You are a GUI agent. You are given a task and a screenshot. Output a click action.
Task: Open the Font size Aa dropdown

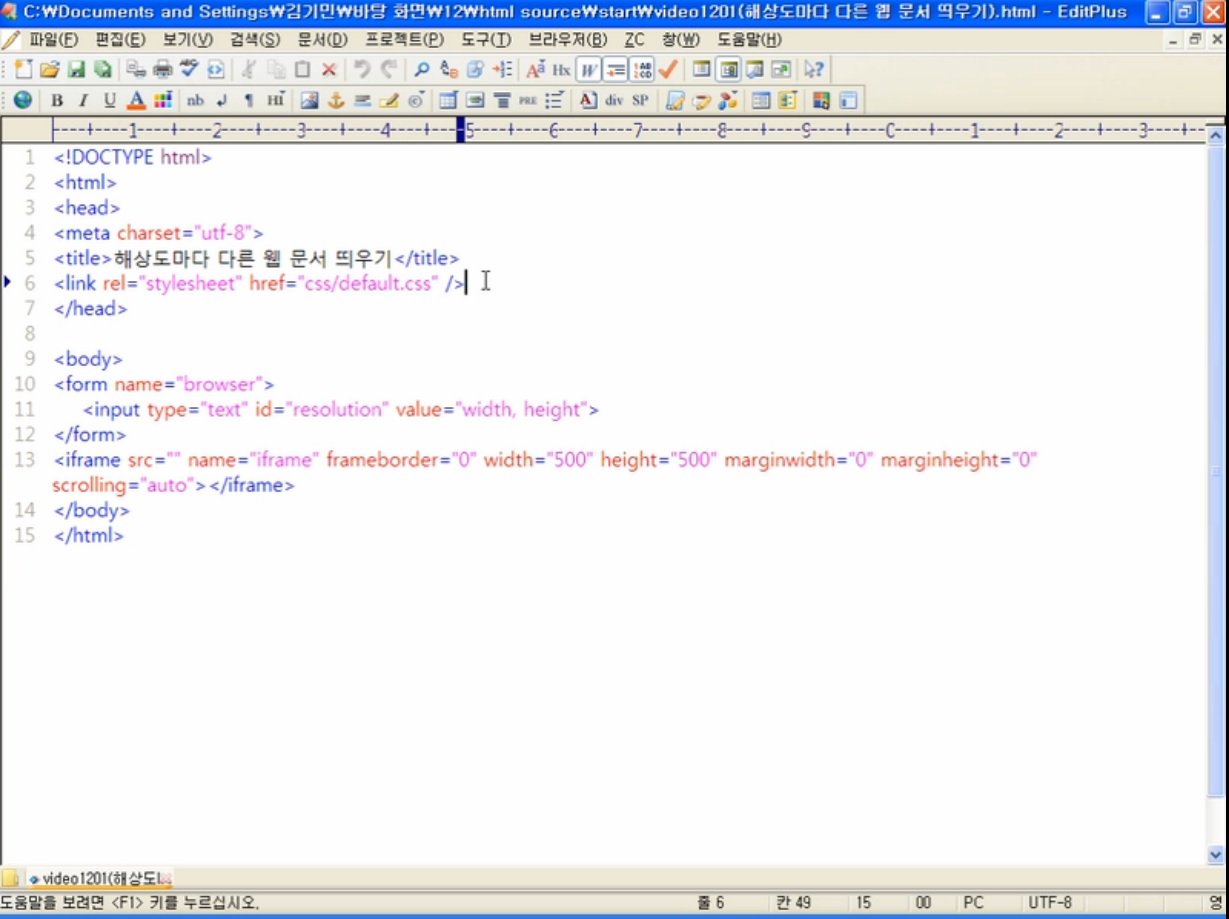click(535, 69)
